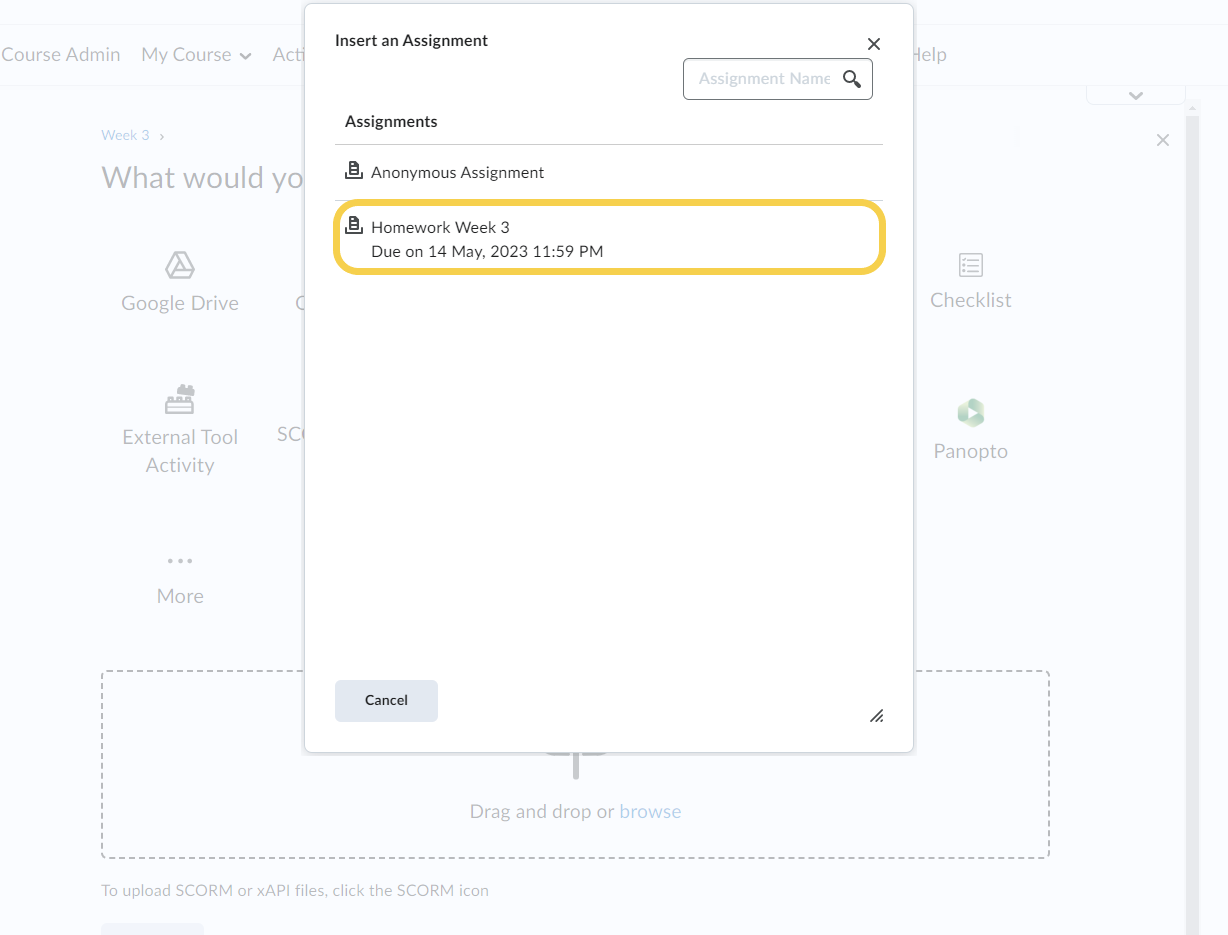
Task: Open the Course Admin menu item
Action: click(x=60, y=55)
